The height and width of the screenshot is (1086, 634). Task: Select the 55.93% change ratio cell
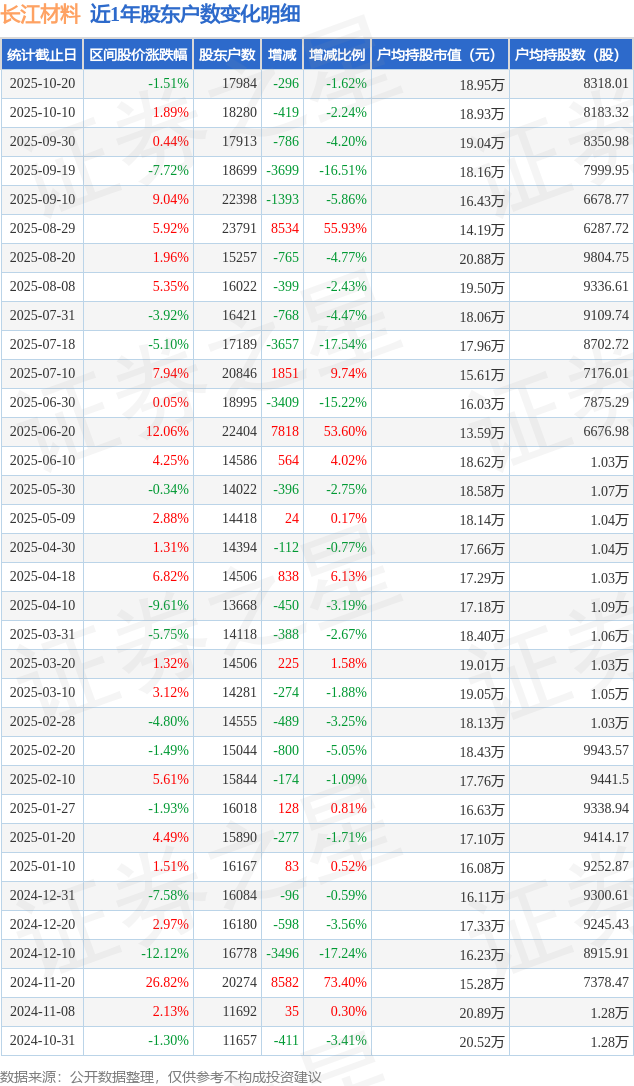[345, 229]
